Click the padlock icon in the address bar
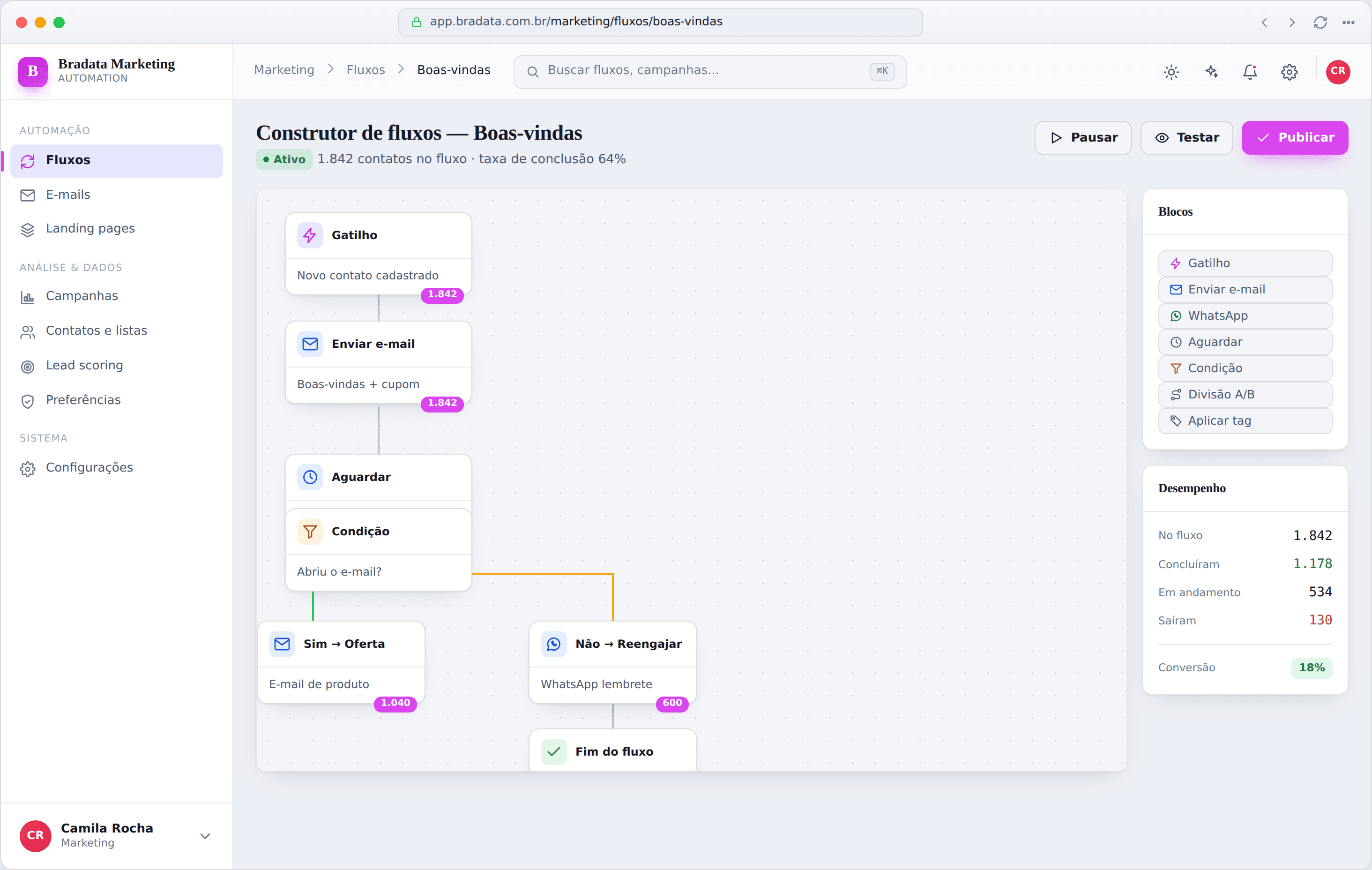Screen dimensions: 1372x870 (x=417, y=22)
